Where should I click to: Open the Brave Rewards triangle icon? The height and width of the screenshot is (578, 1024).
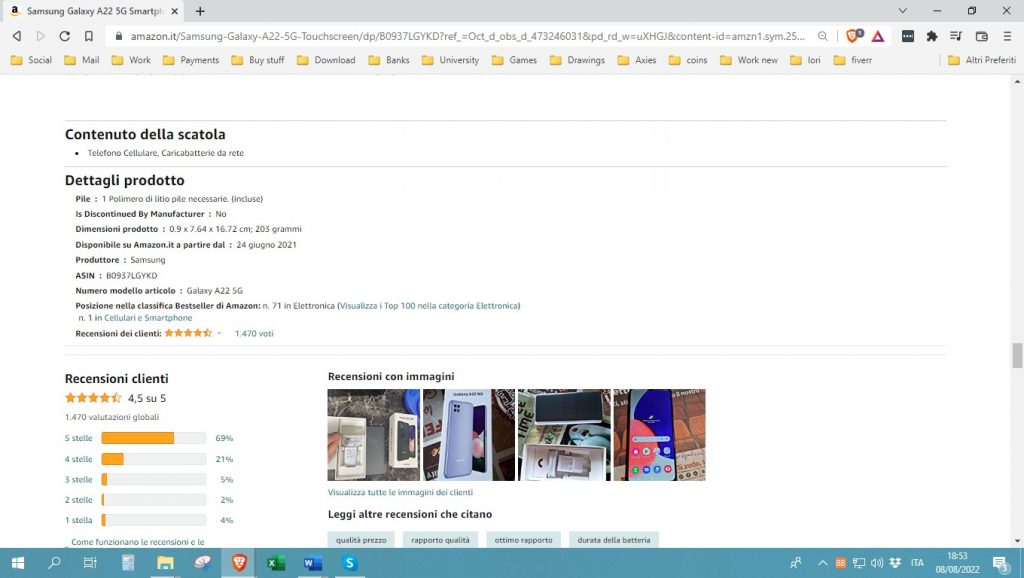coord(877,36)
